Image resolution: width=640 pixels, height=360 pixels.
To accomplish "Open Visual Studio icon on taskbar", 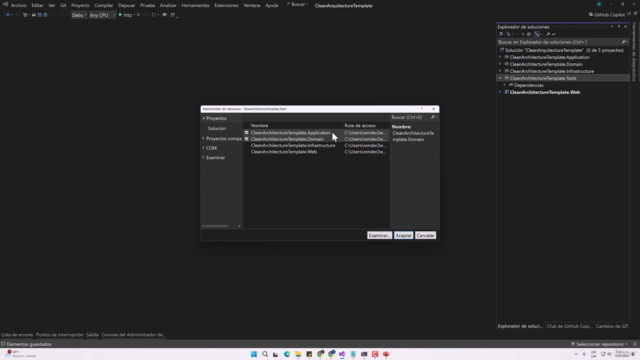I will 342,354.
